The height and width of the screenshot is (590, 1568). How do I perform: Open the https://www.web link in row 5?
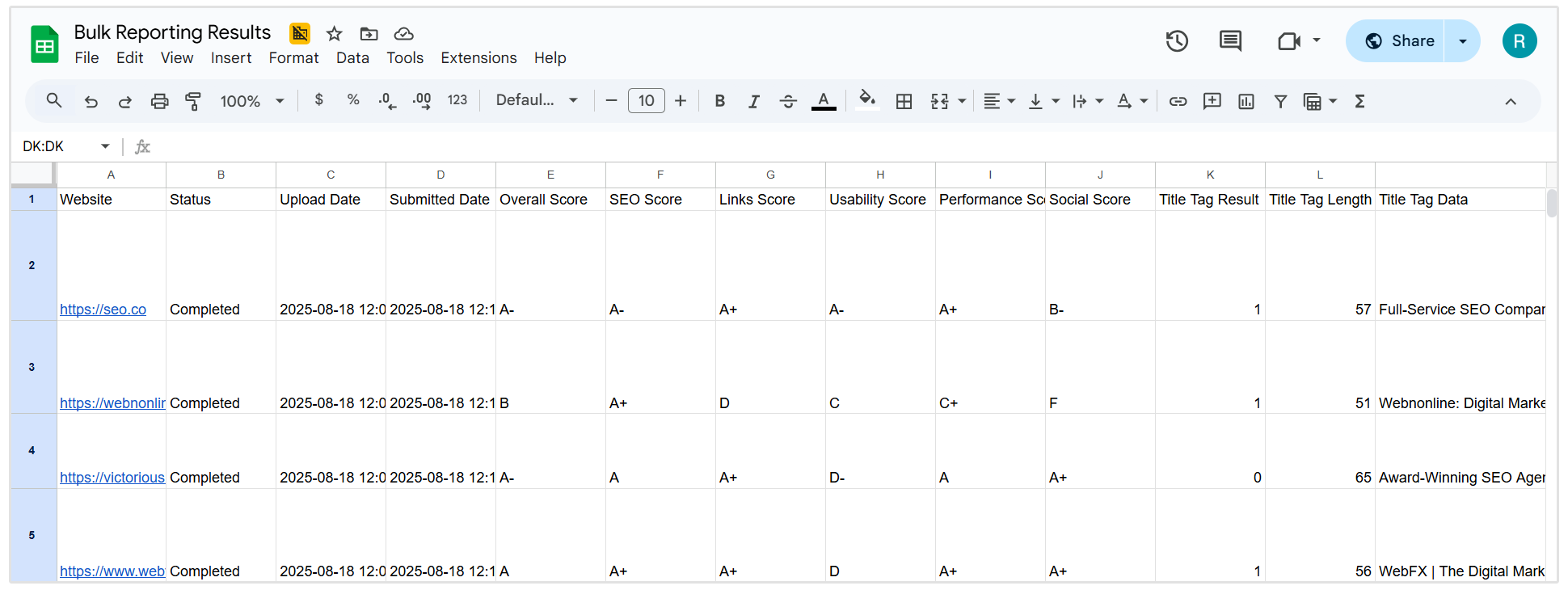click(112, 571)
